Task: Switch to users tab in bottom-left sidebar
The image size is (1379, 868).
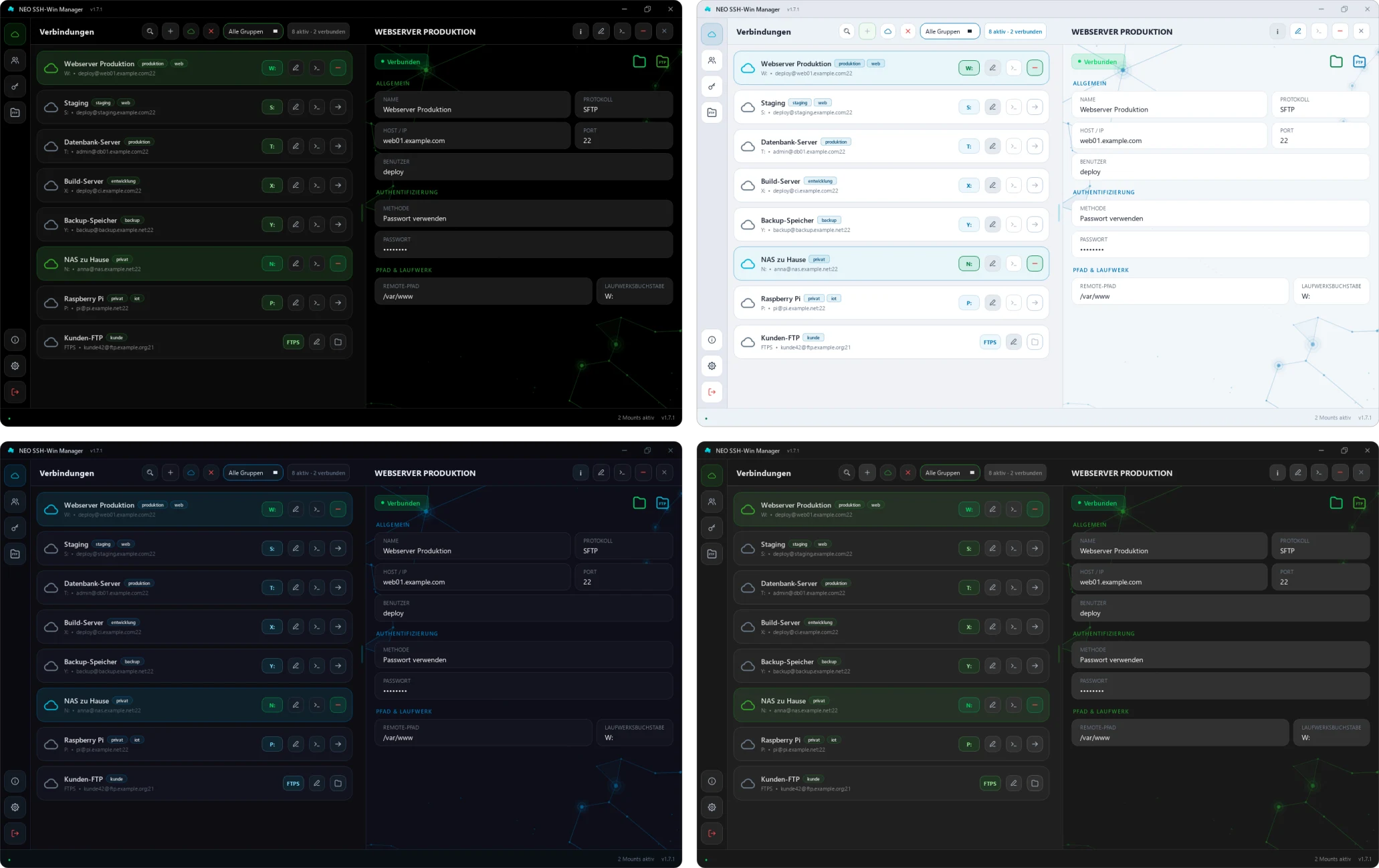Action: [x=15, y=502]
